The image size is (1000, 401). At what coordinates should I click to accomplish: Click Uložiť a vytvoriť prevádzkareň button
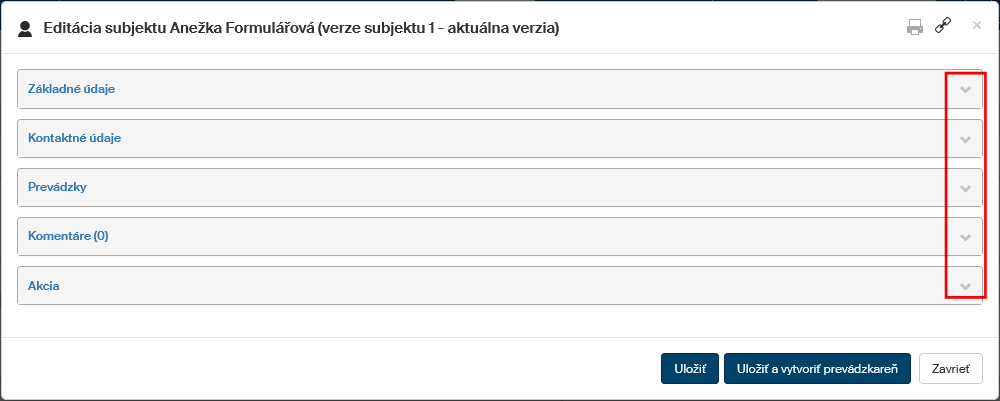(817, 368)
